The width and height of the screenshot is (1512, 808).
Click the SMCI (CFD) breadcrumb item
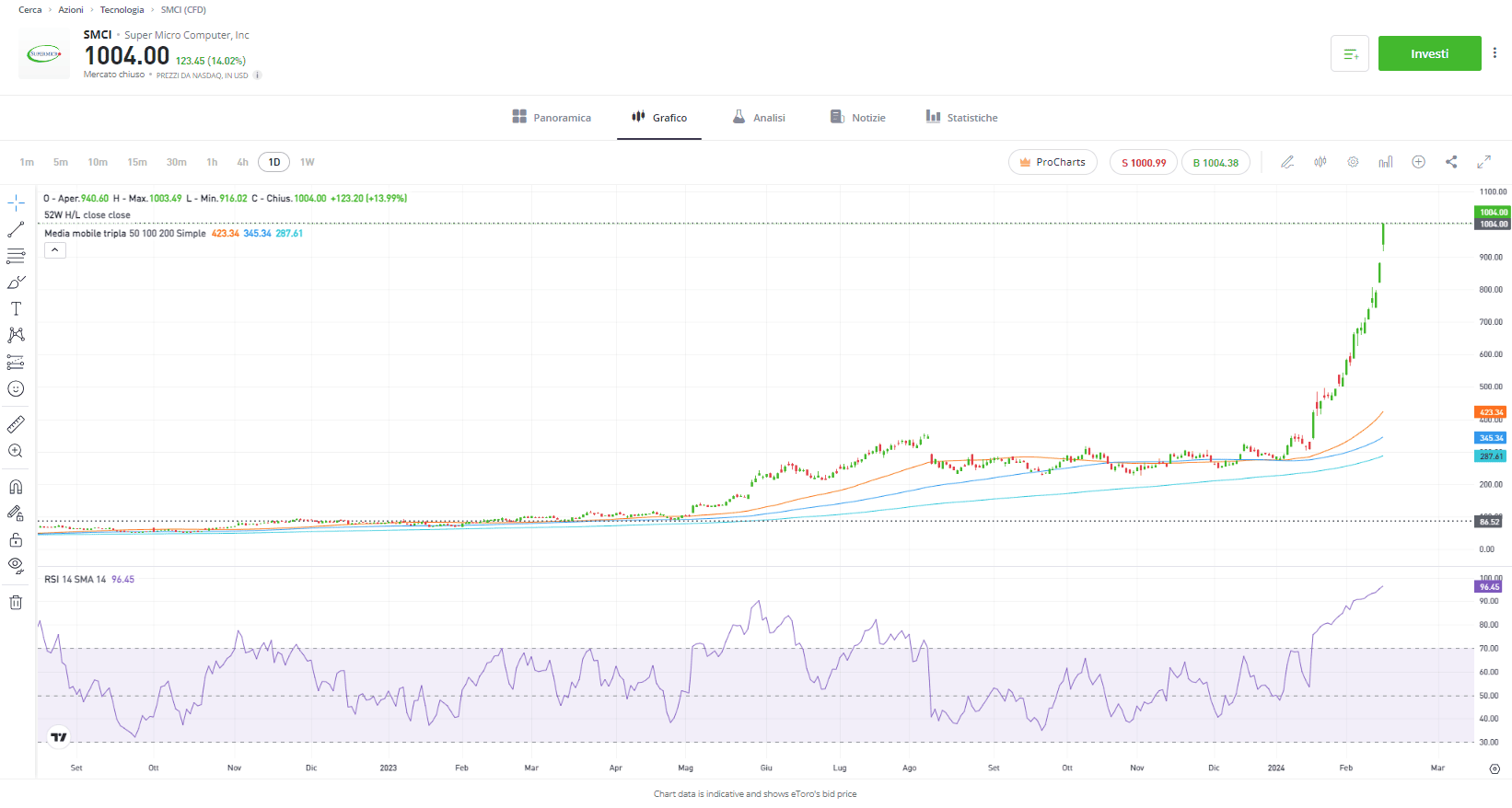click(183, 10)
